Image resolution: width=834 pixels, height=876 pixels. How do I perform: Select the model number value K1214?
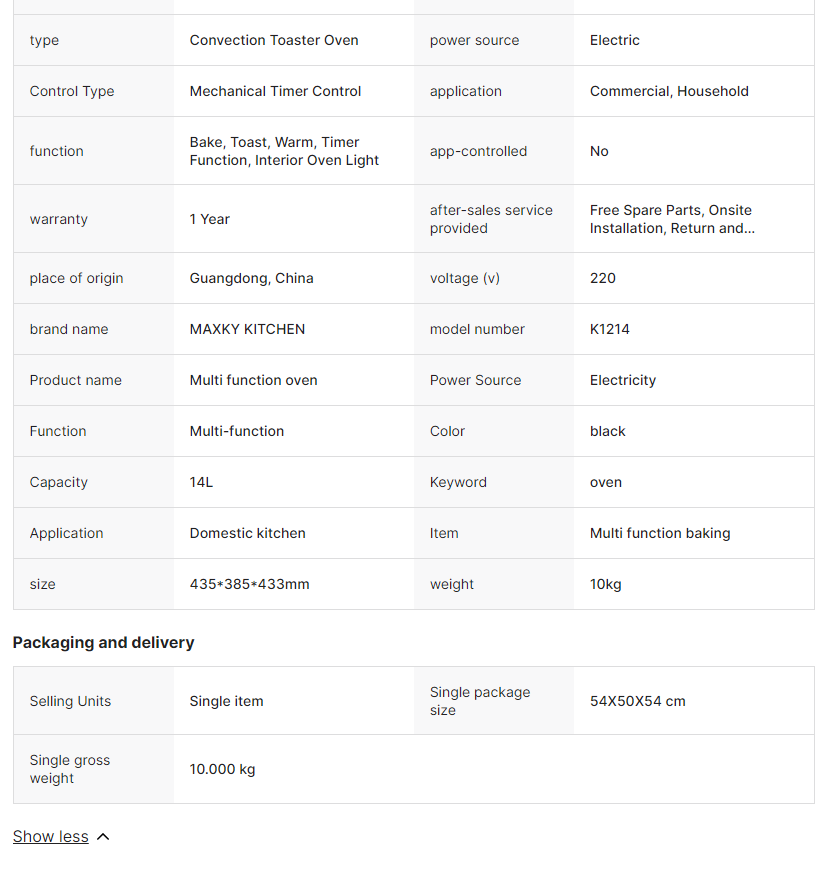610,329
